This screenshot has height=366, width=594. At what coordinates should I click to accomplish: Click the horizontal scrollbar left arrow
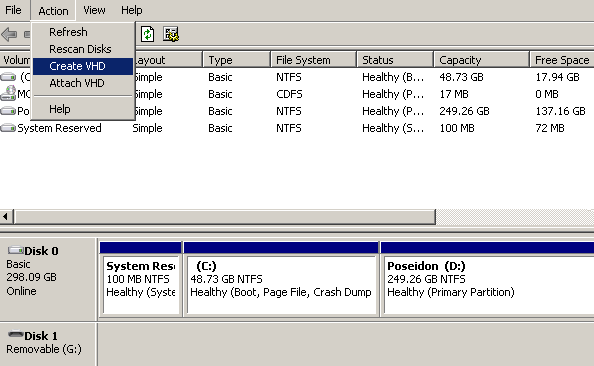coord(5,217)
